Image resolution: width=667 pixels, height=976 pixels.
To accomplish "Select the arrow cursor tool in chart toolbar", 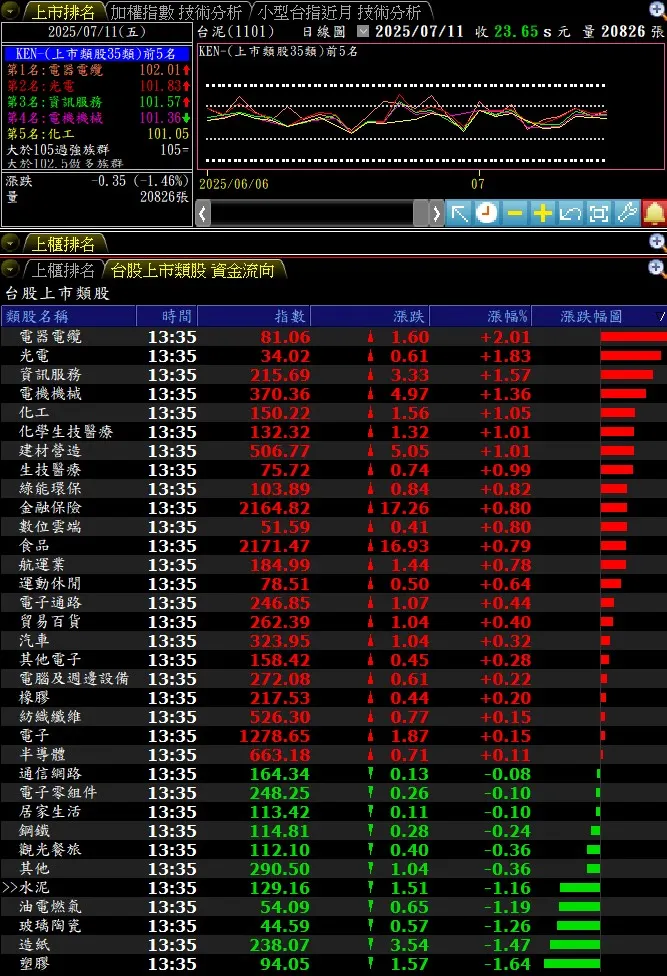I will [x=459, y=214].
